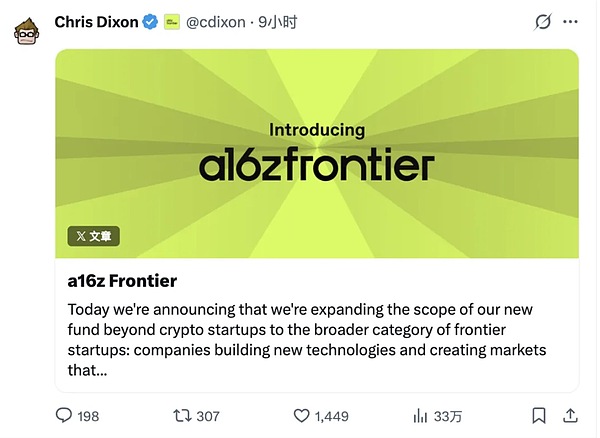Share the post with upload arrow icon
The height and width of the screenshot is (438, 600).
pyautogui.click(x=570, y=415)
